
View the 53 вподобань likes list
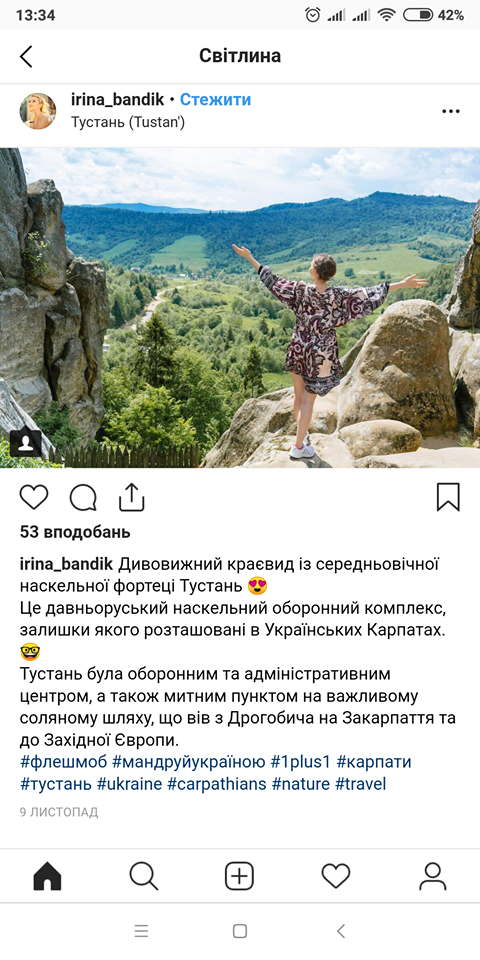(x=75, y=533)
